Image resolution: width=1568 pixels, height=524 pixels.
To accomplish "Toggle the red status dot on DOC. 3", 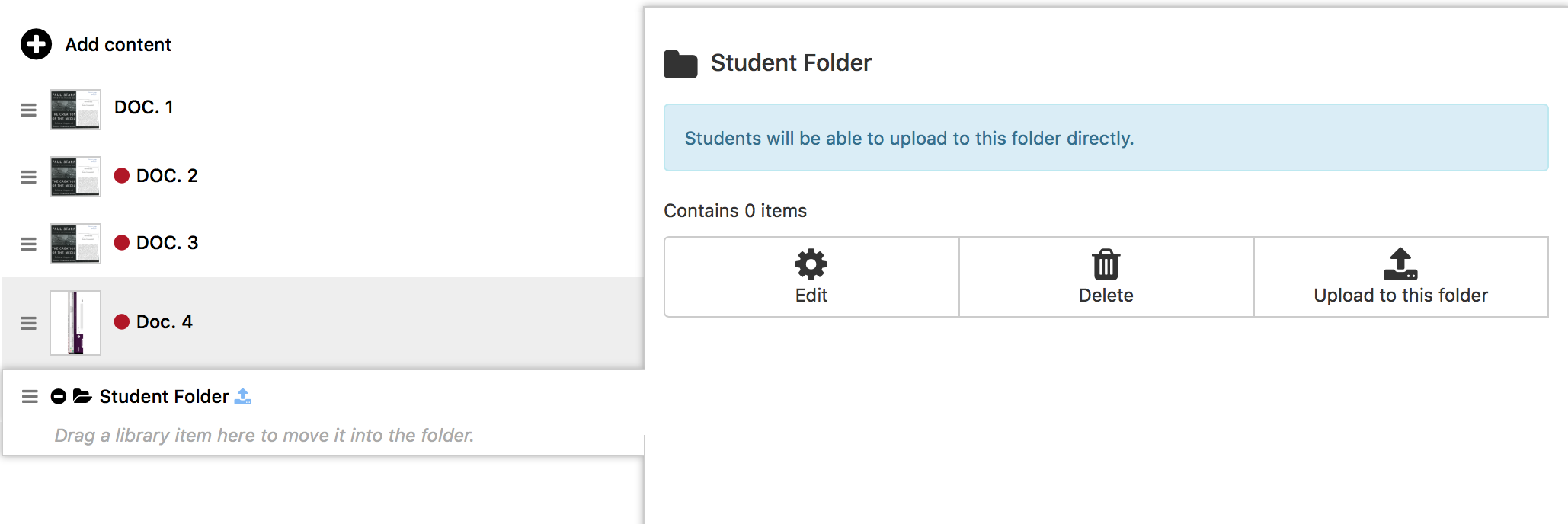I will [122, 243].
